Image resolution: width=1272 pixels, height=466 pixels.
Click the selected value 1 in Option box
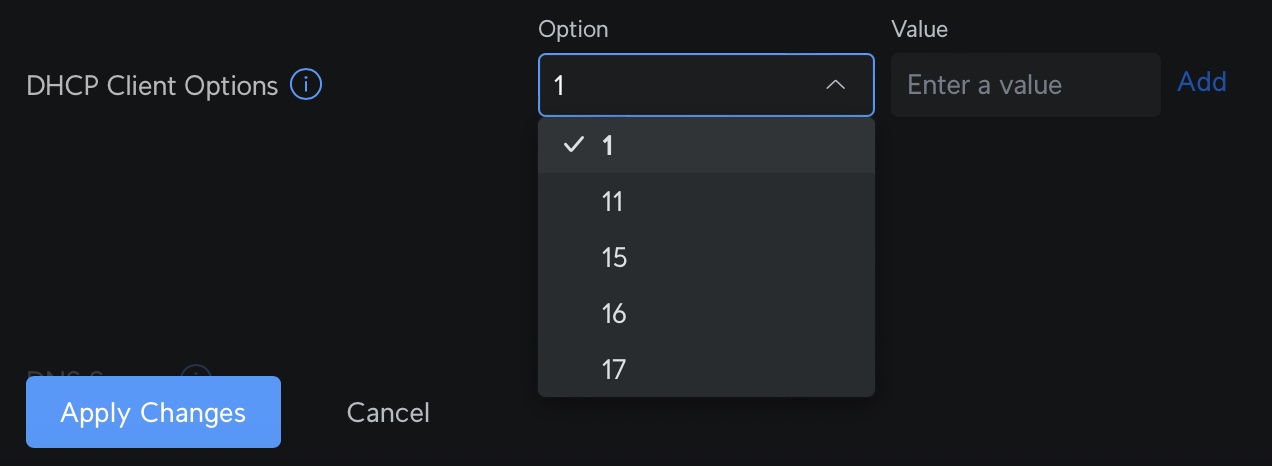pyautogui.click(x=559, y=86)
